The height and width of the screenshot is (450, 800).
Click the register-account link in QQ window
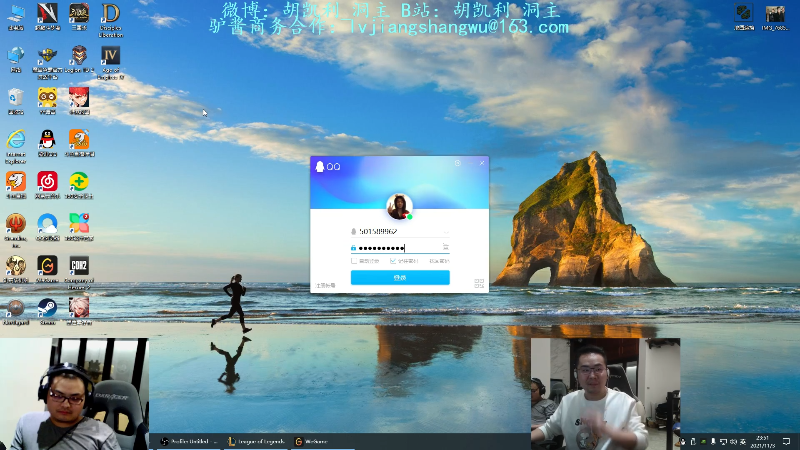point(326,285)
